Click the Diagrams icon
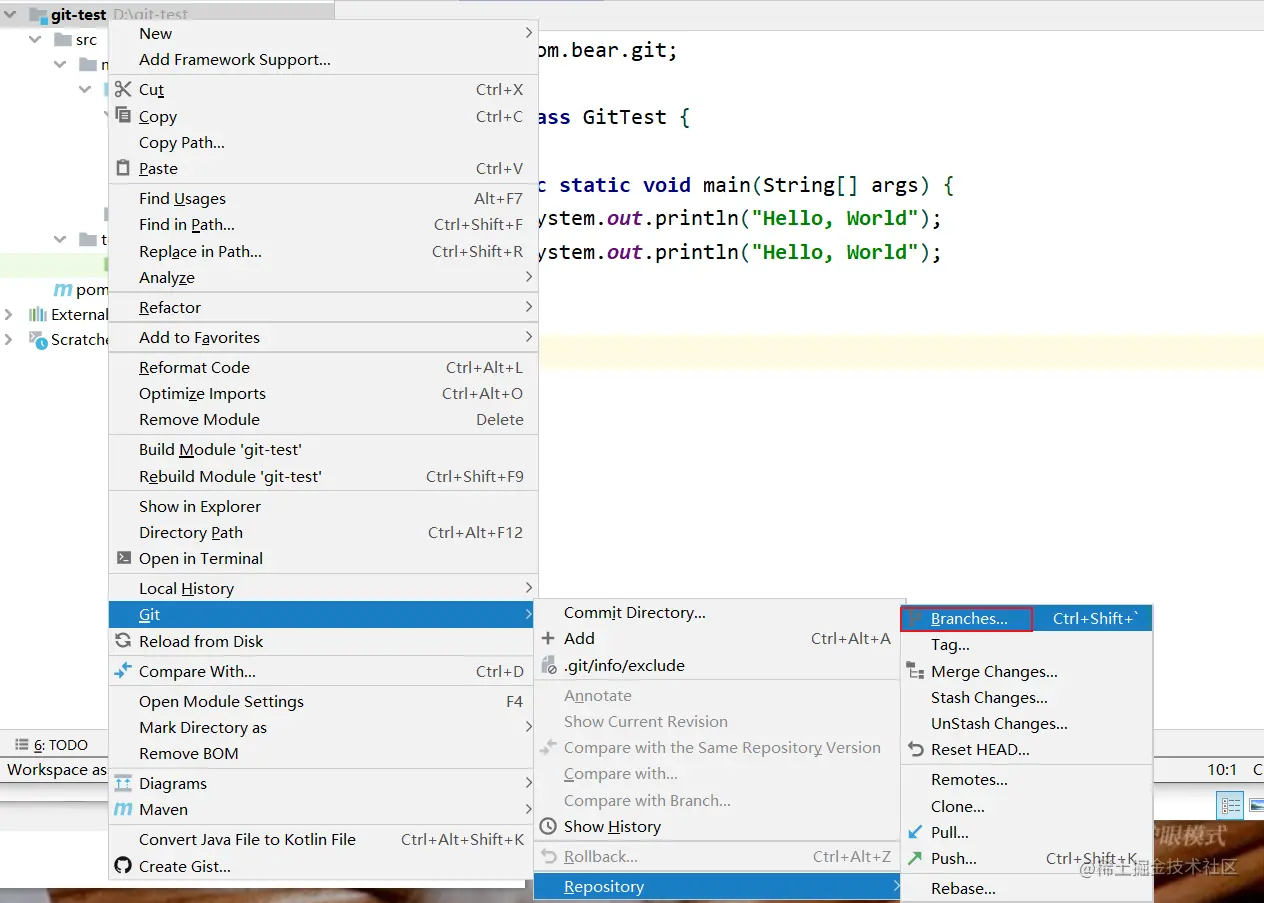Image resolution: width=1264 pixels, height=903 pixels. point(123,783)
